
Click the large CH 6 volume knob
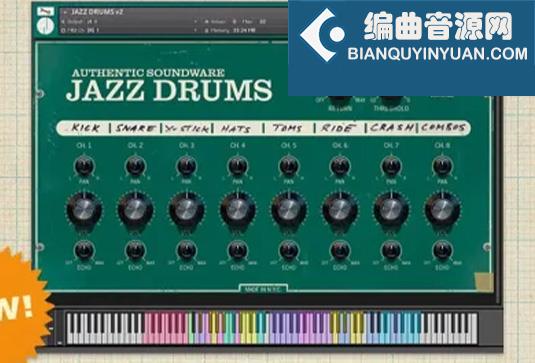[x=340, y=209]
